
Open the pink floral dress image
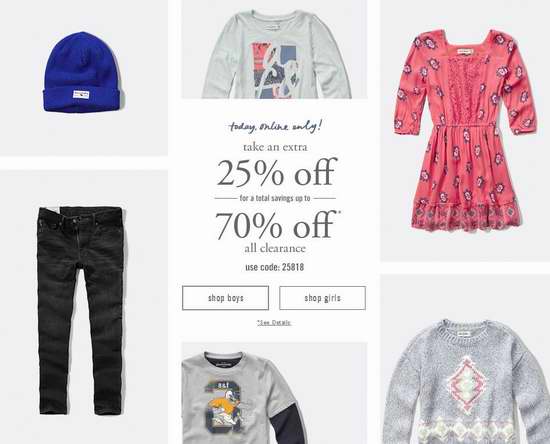pos(465,130)
